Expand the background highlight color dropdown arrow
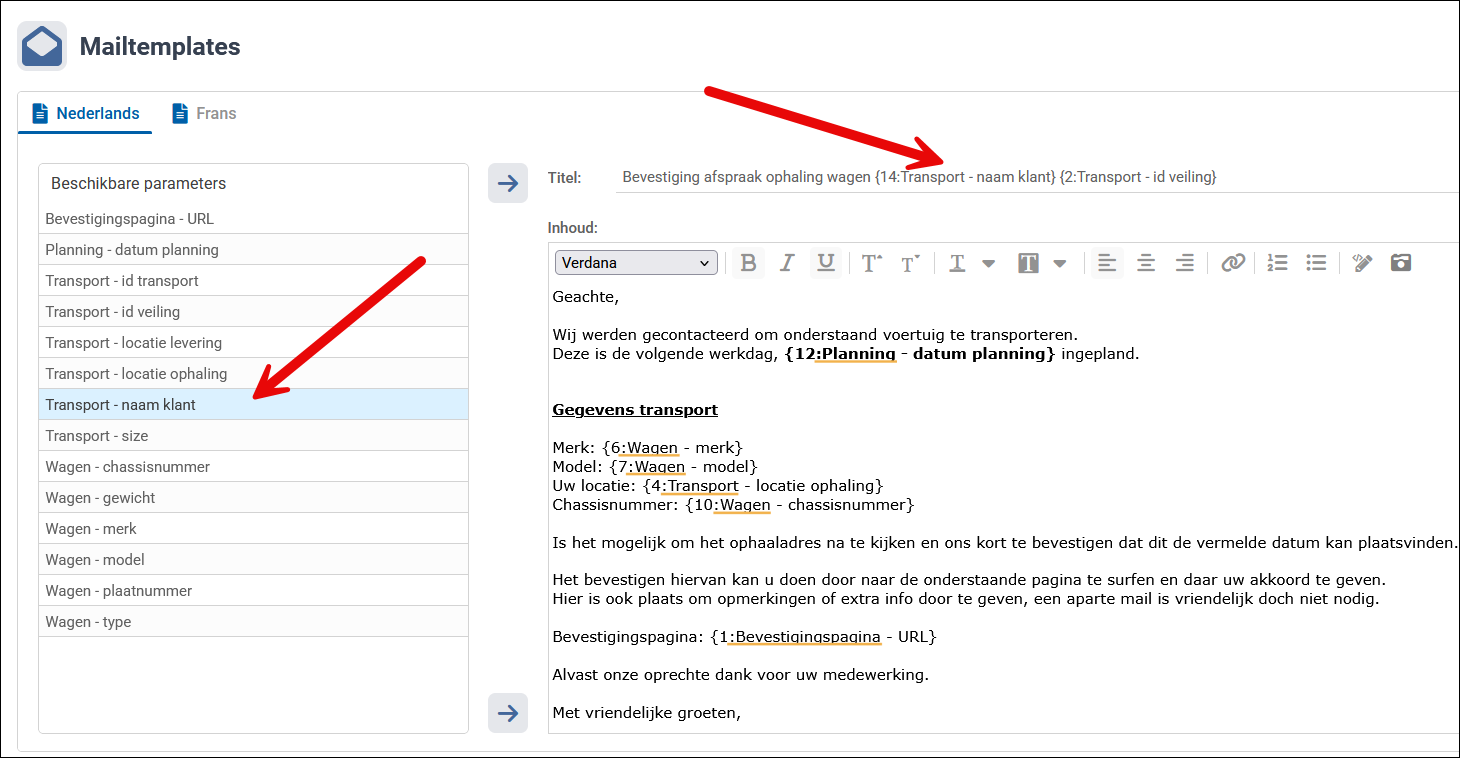 pos(1060,264)
